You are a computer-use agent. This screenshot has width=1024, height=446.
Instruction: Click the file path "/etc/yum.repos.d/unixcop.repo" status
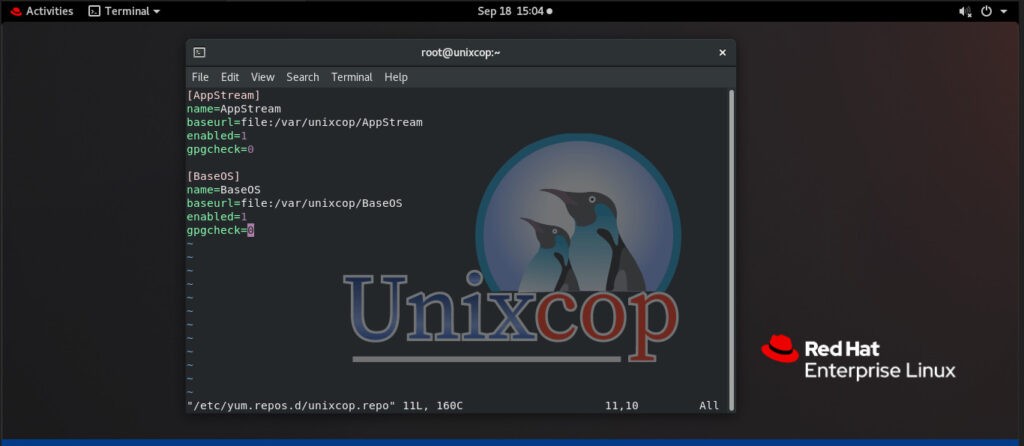(291, 406)
